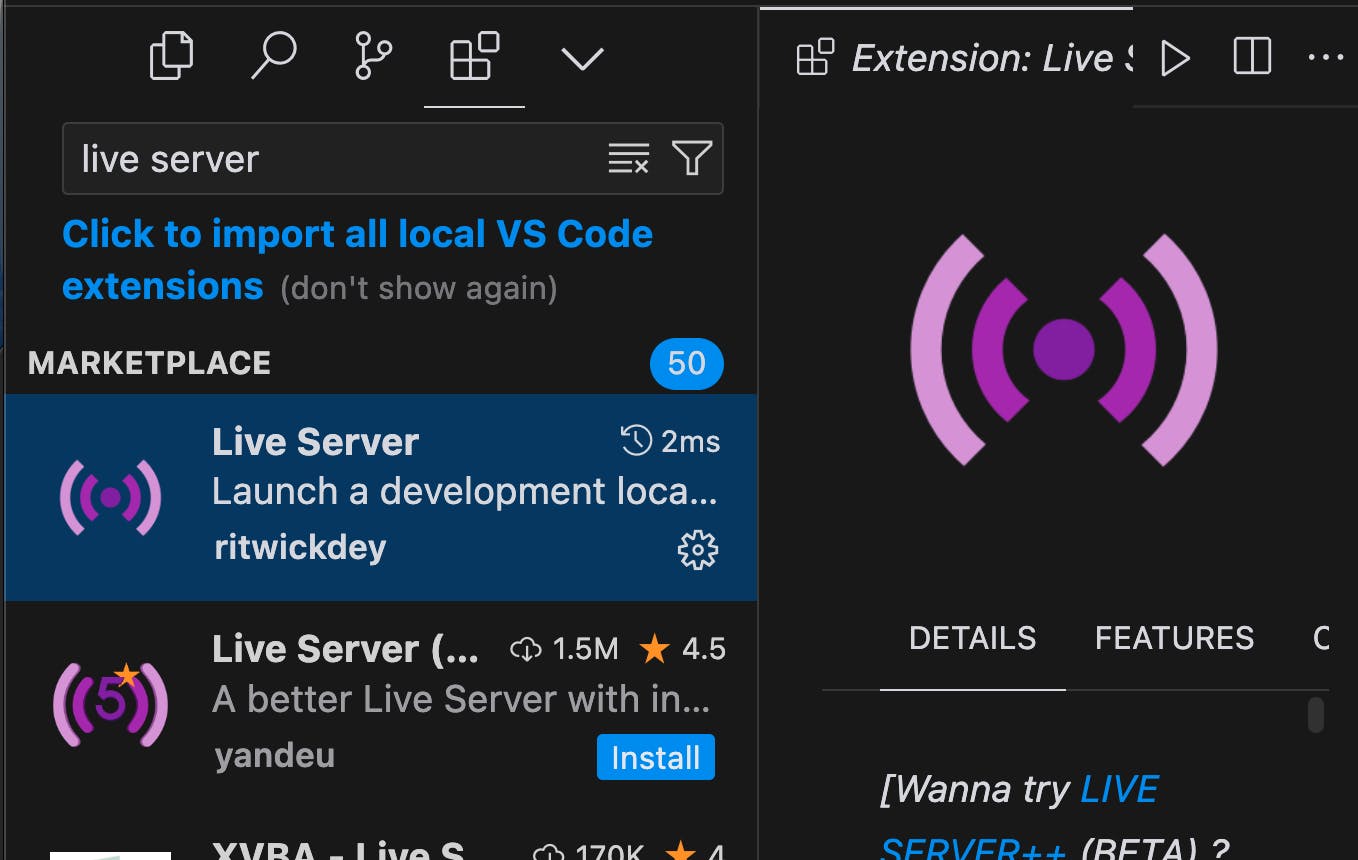Click the details pane scrollbar
Screen dimensions: 1358x860
(x=1316, y=715)
